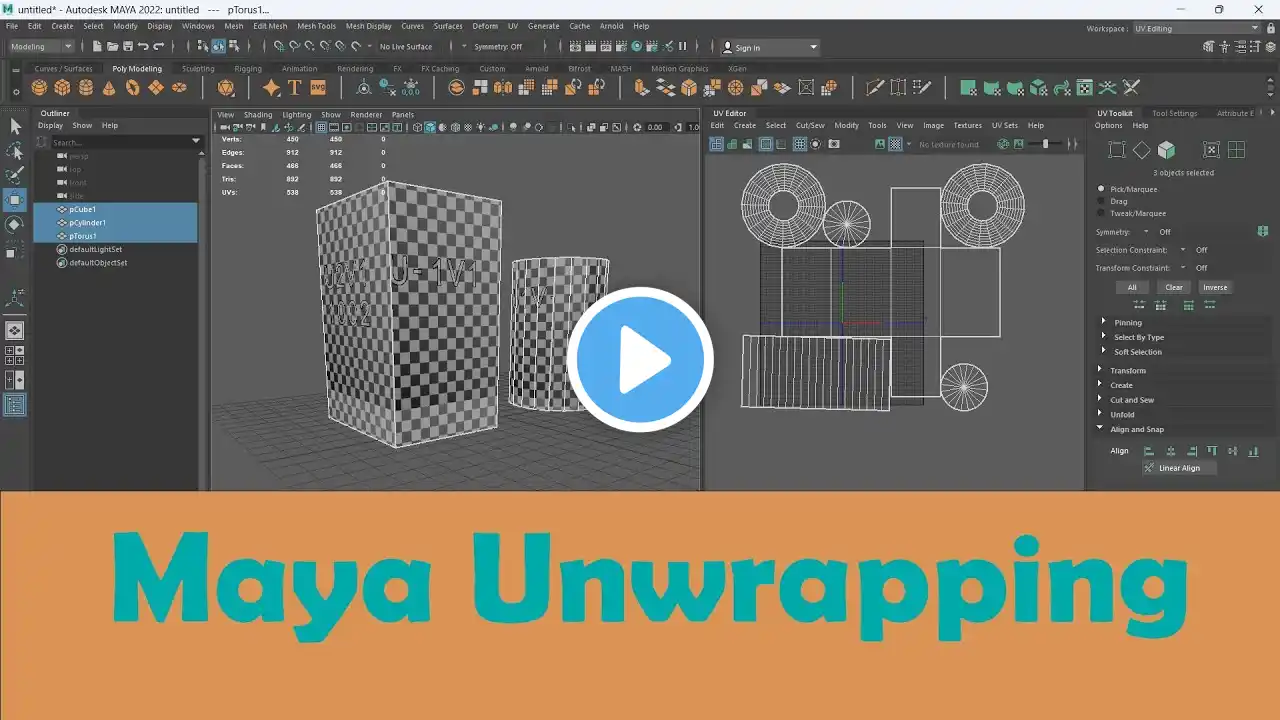
Task: Click the save scene icon
Action: click(x=127, y=47)
